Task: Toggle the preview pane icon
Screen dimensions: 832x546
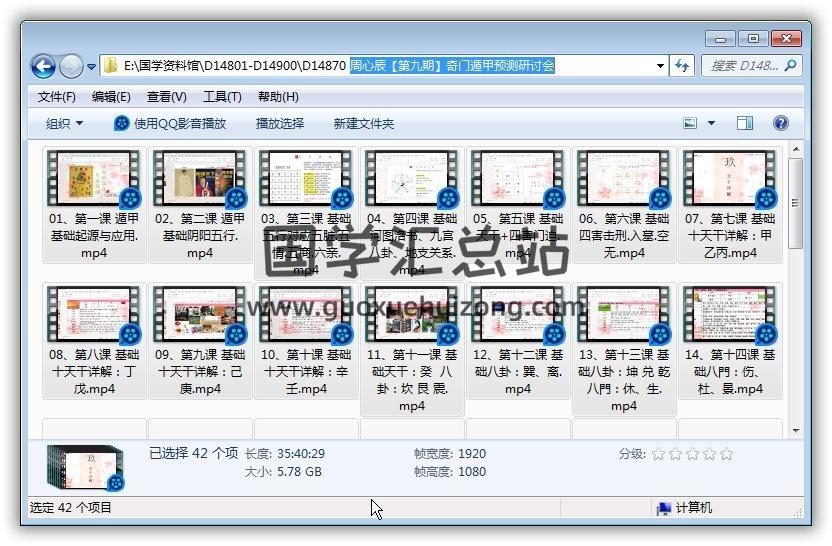Action: (x=745, y=123)
